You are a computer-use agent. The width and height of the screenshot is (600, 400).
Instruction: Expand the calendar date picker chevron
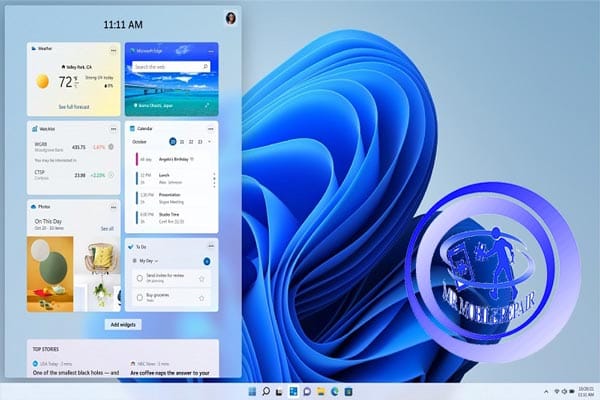[x=209, y=142]
